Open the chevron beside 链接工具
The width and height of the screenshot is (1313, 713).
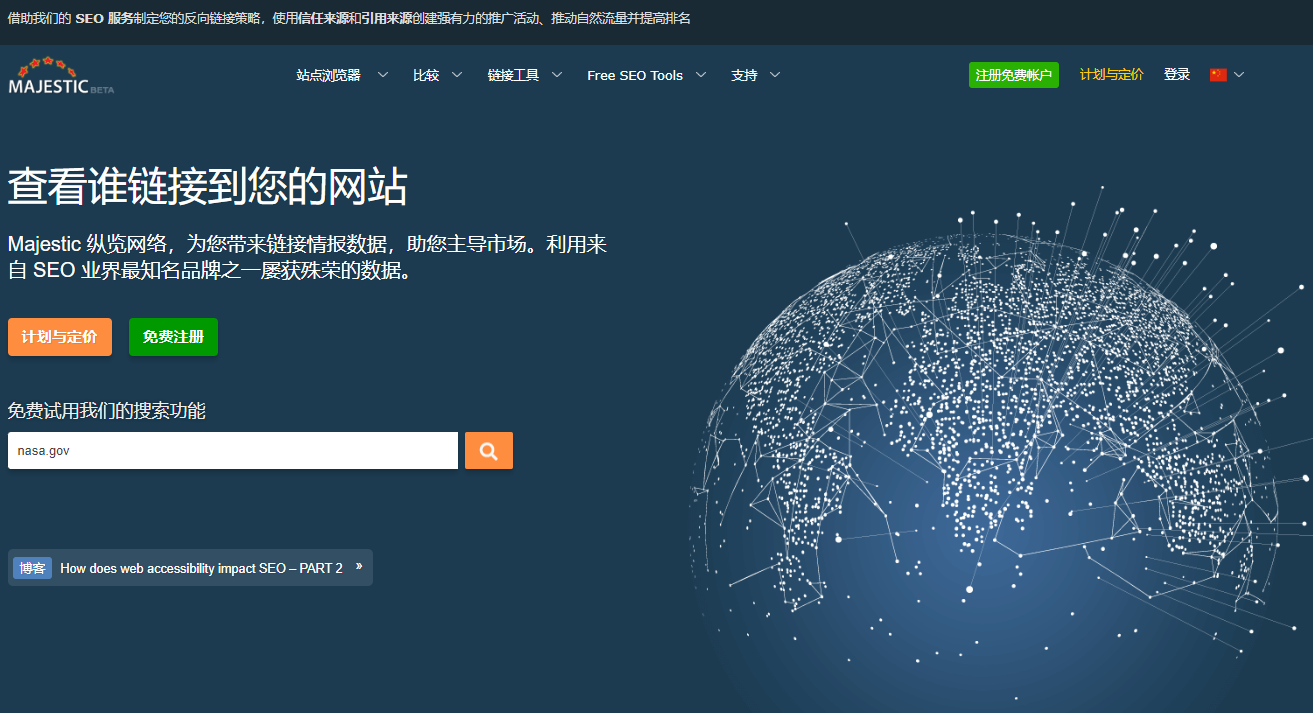[557, 75]
